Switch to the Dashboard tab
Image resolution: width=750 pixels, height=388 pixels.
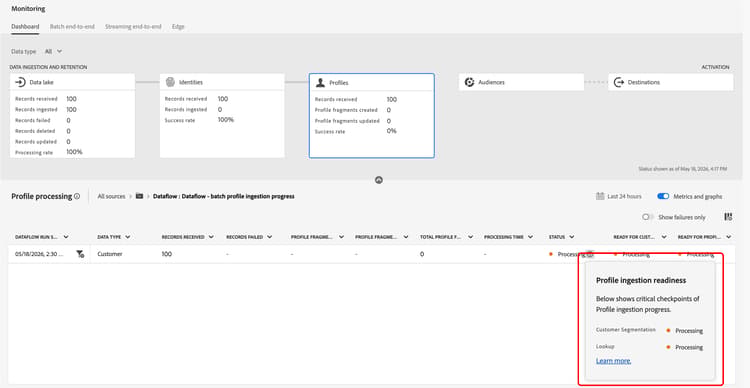(x=25, y=27)
